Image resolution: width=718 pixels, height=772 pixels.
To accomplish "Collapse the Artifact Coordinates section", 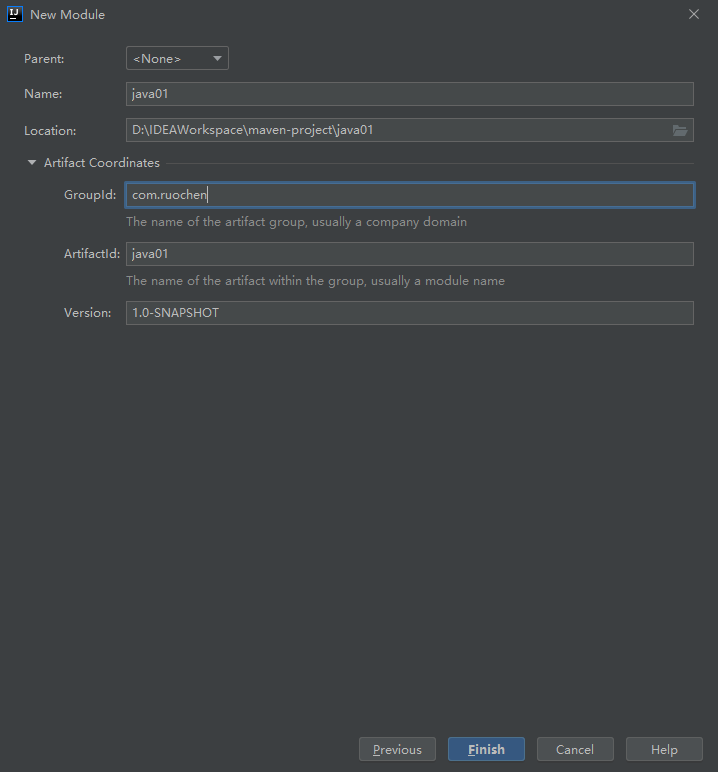I will 32,162.
